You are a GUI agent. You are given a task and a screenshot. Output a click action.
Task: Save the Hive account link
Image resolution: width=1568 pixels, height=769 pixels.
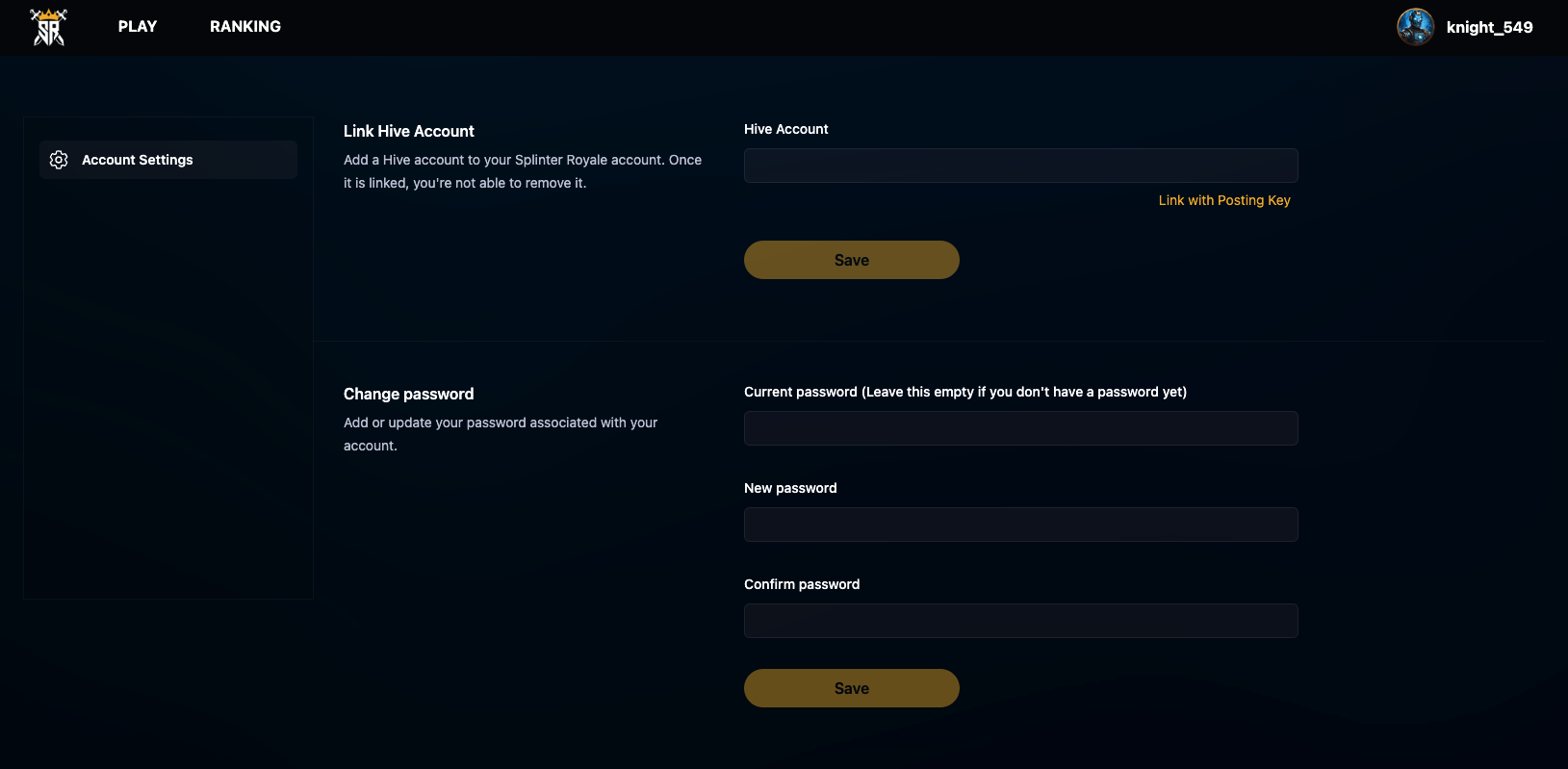(851, 260)
